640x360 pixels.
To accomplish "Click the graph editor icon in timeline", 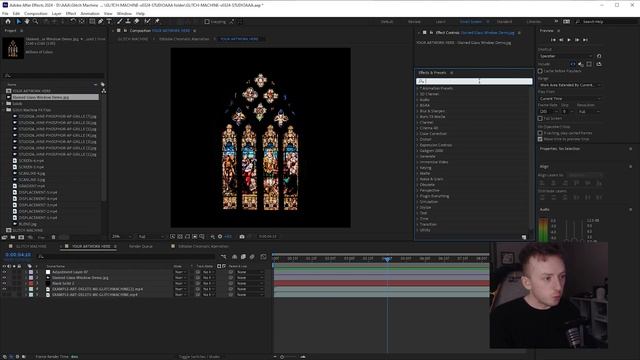I will (x=263, y=257).
